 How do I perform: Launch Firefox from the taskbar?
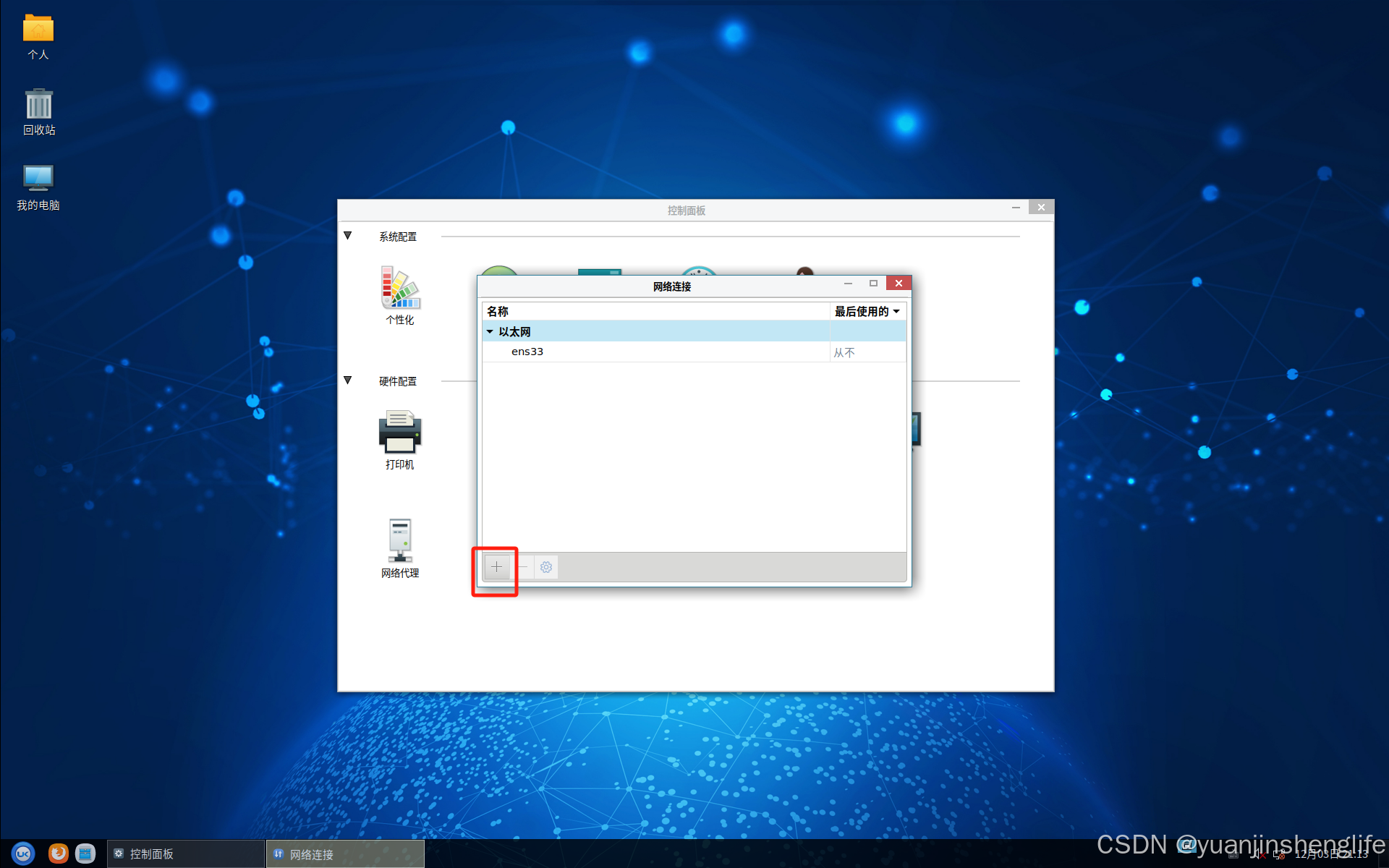(58, 854)
